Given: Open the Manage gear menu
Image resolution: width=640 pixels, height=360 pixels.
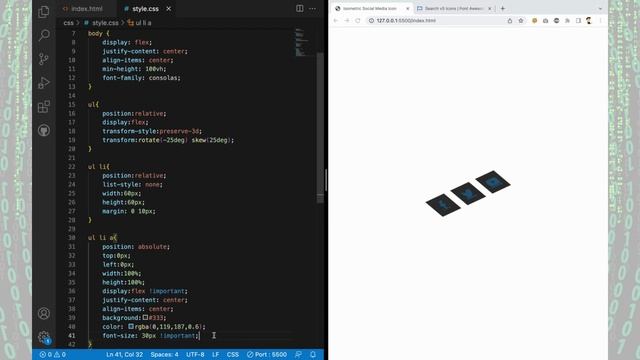Looking at the screenshot, I should pos(44,337).
